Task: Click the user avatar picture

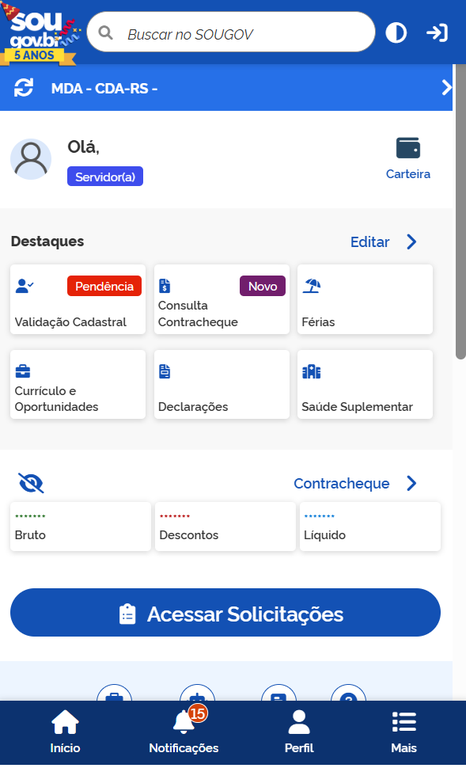Action: pyautogui.click(x=31, y=159)
